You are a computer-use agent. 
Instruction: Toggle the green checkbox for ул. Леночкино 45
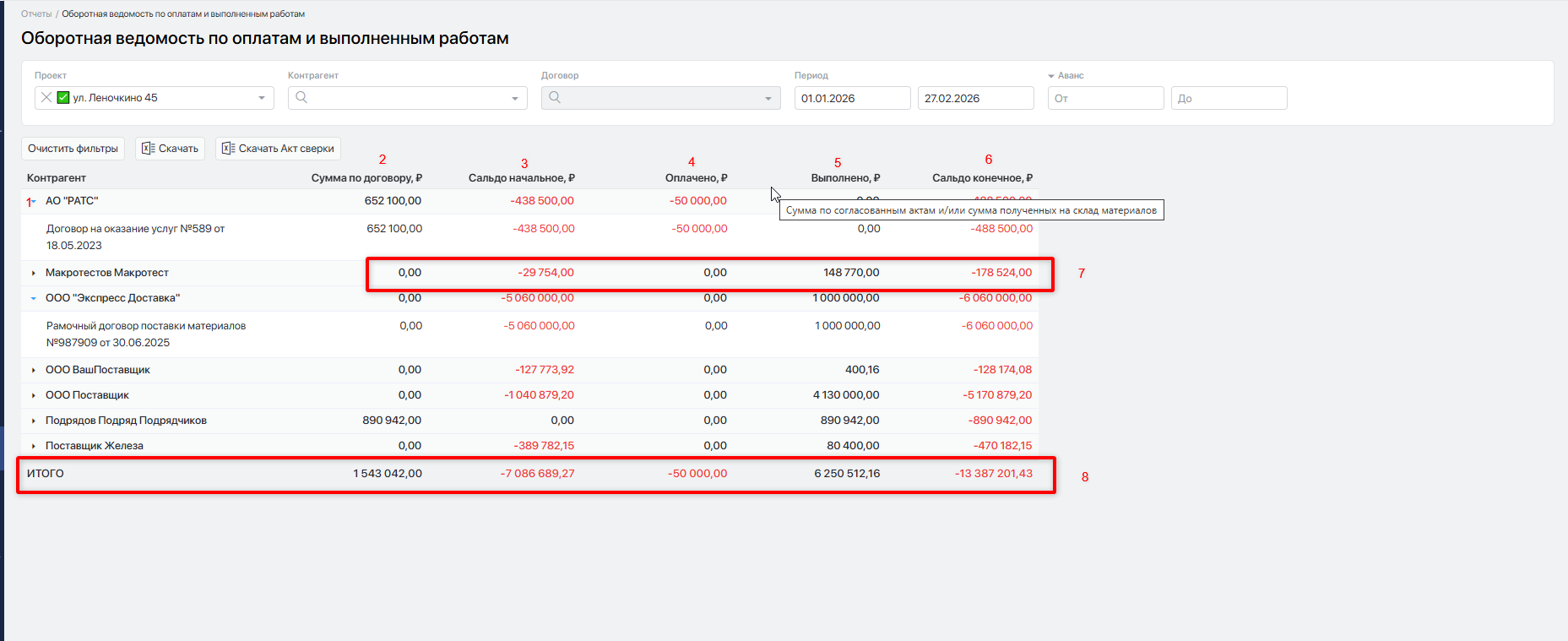[63, 98]
